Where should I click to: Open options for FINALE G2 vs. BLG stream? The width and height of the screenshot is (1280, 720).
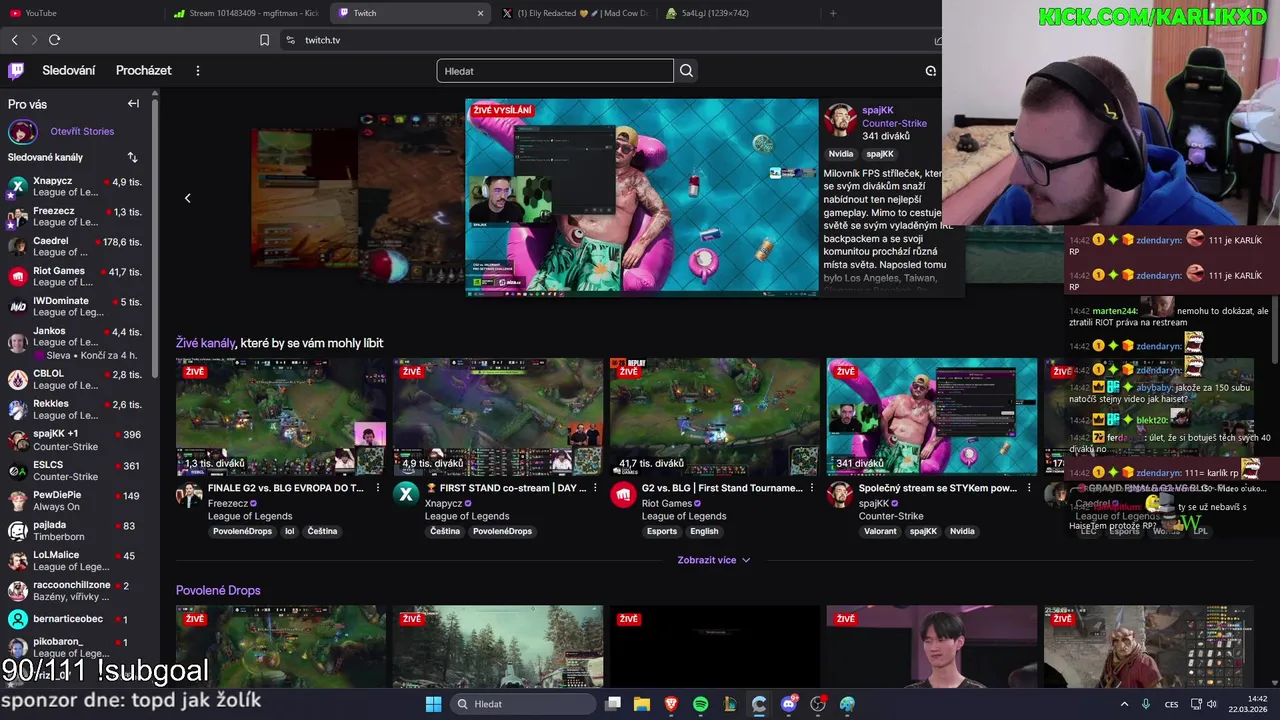click(377, 488)
